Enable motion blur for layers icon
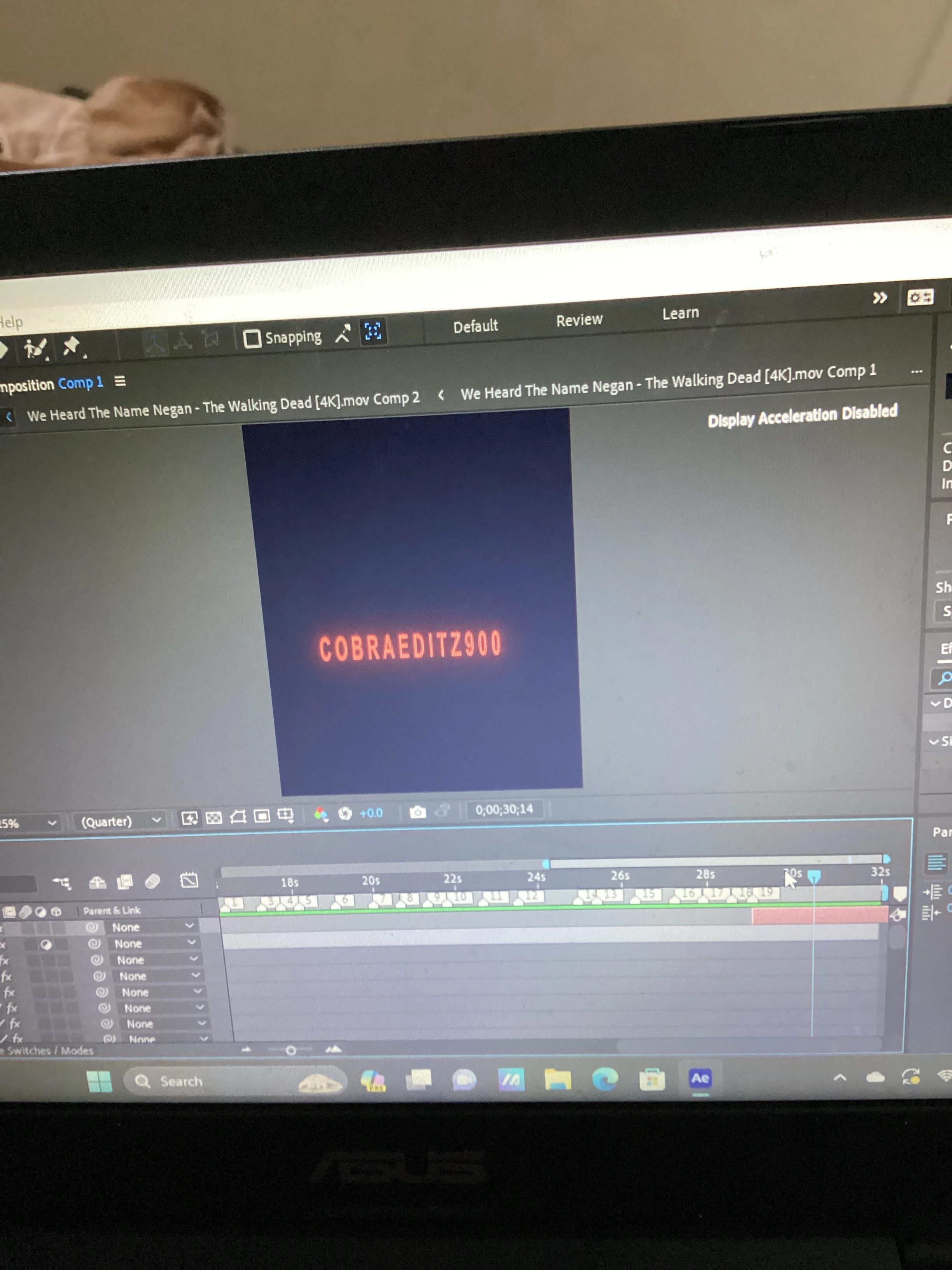952x1270 pixels. 152,881
